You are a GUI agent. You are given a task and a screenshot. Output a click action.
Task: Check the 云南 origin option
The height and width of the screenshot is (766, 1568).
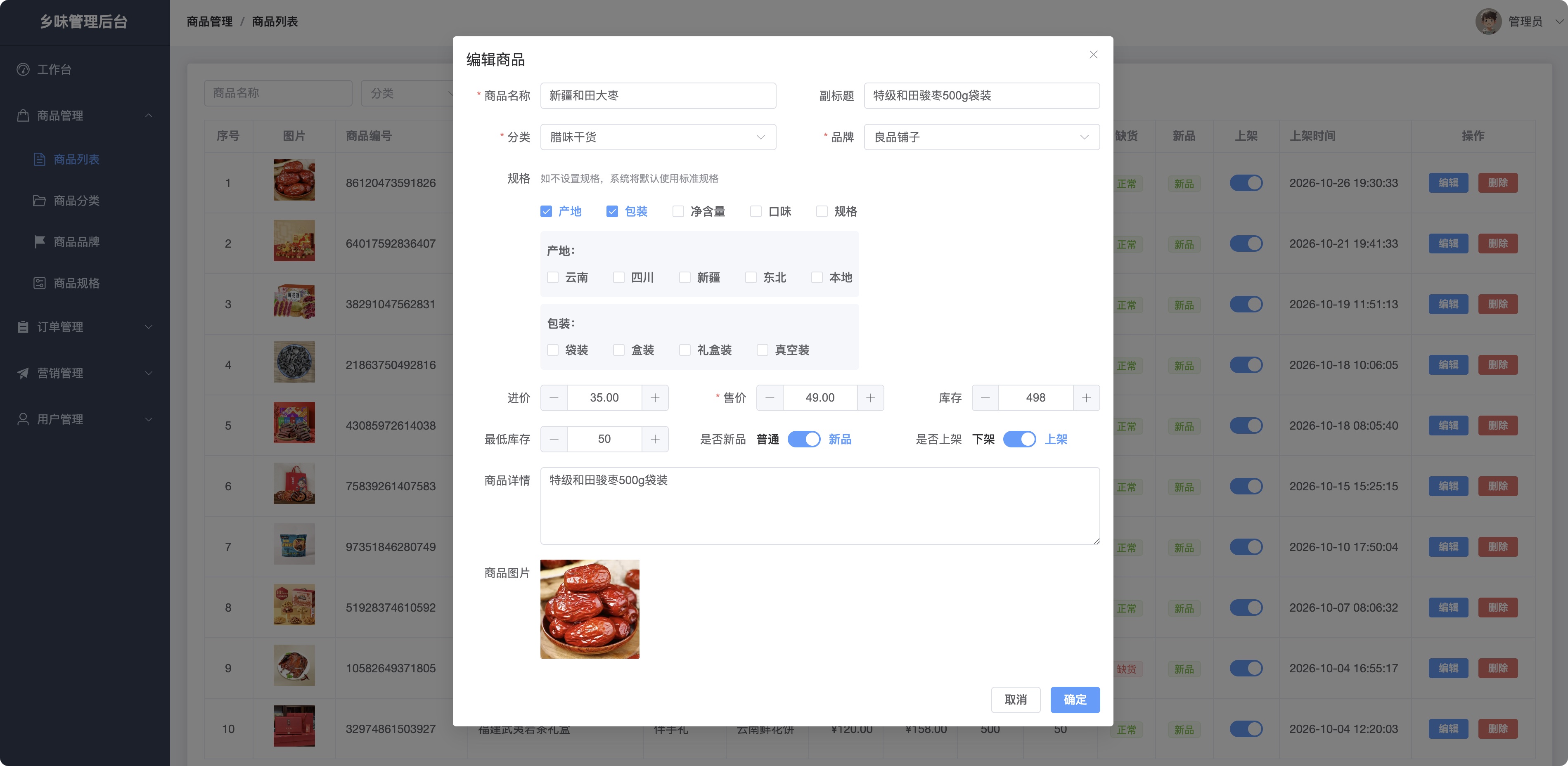click(553, 277)
